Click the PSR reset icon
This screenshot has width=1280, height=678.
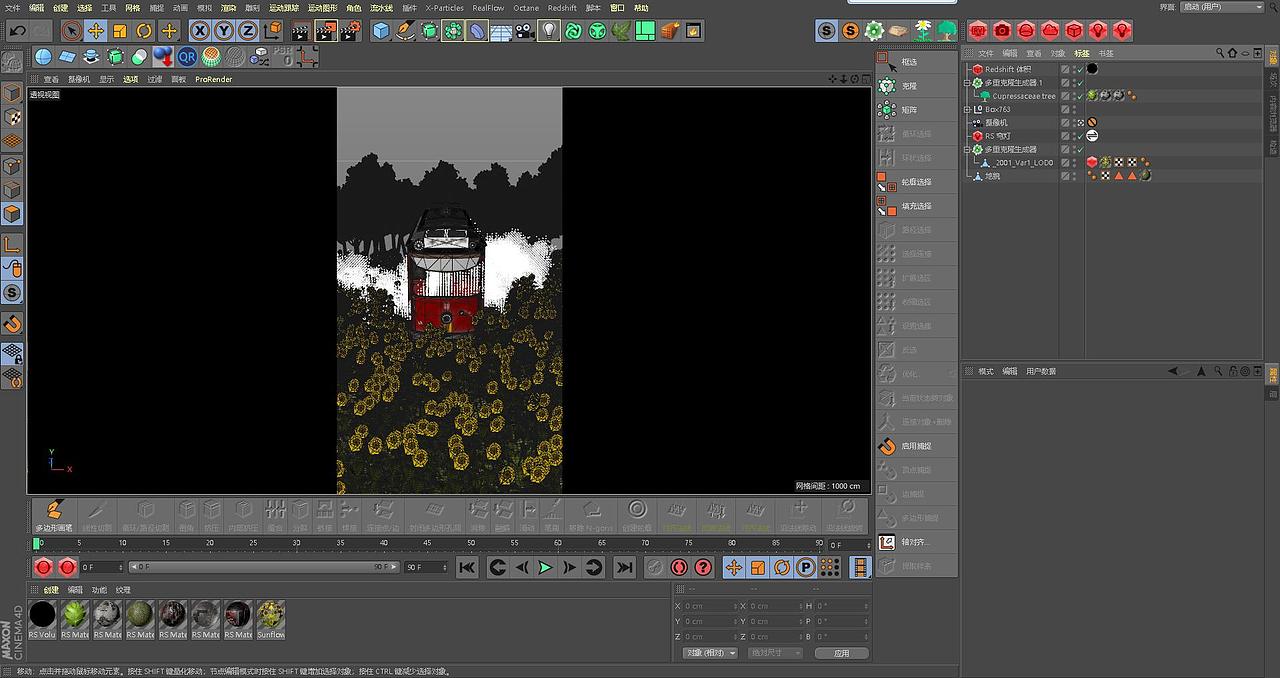click(x=282, y=56)
